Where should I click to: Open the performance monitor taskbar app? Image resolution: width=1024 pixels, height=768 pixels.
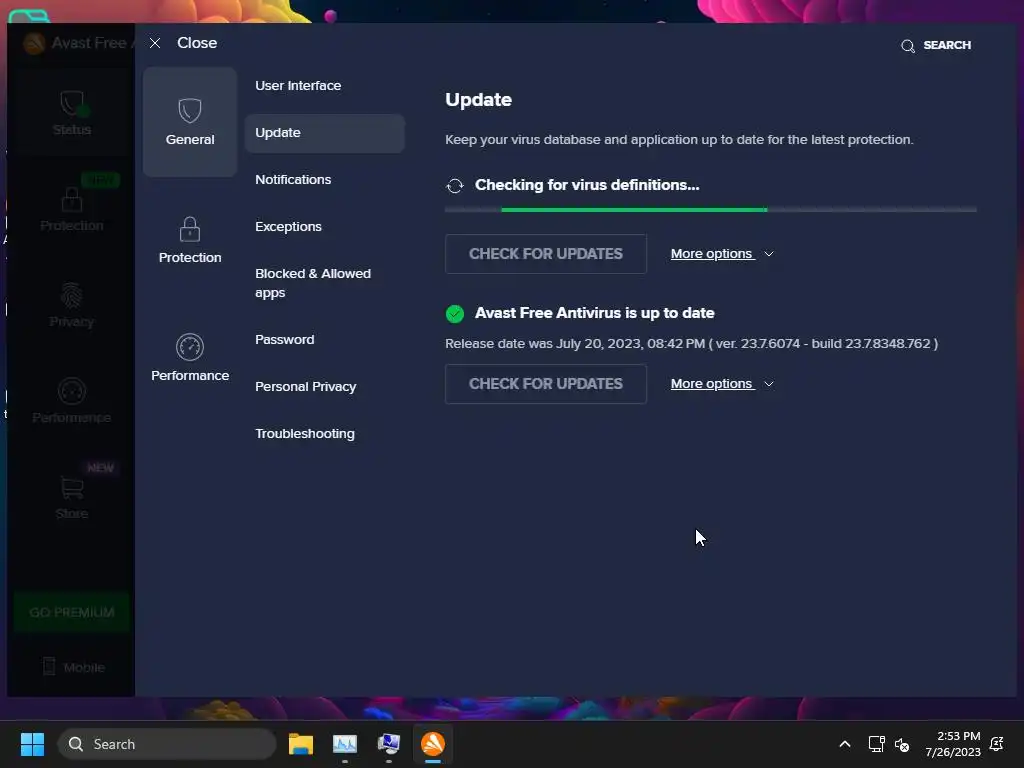point(345,744)
